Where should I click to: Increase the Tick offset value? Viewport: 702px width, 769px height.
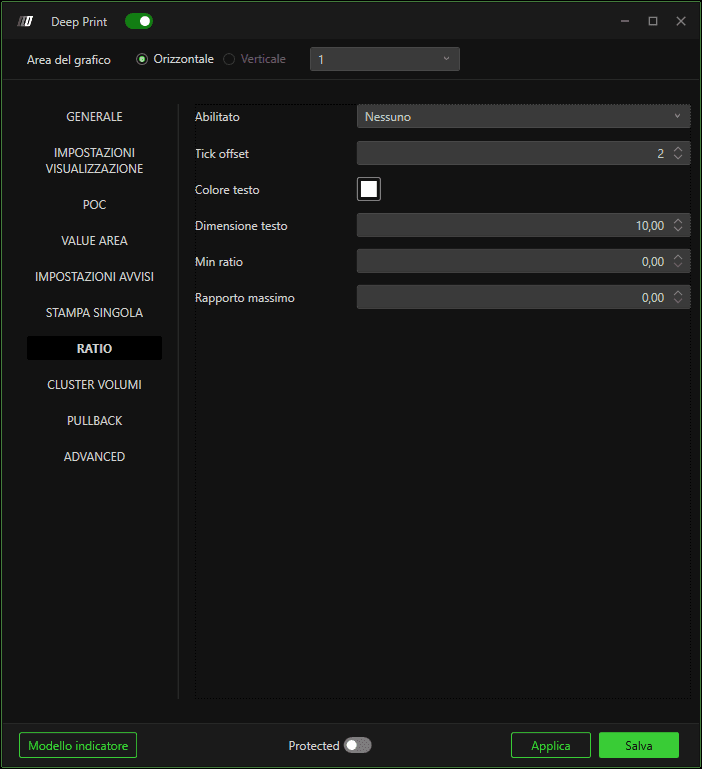point(677,149)
